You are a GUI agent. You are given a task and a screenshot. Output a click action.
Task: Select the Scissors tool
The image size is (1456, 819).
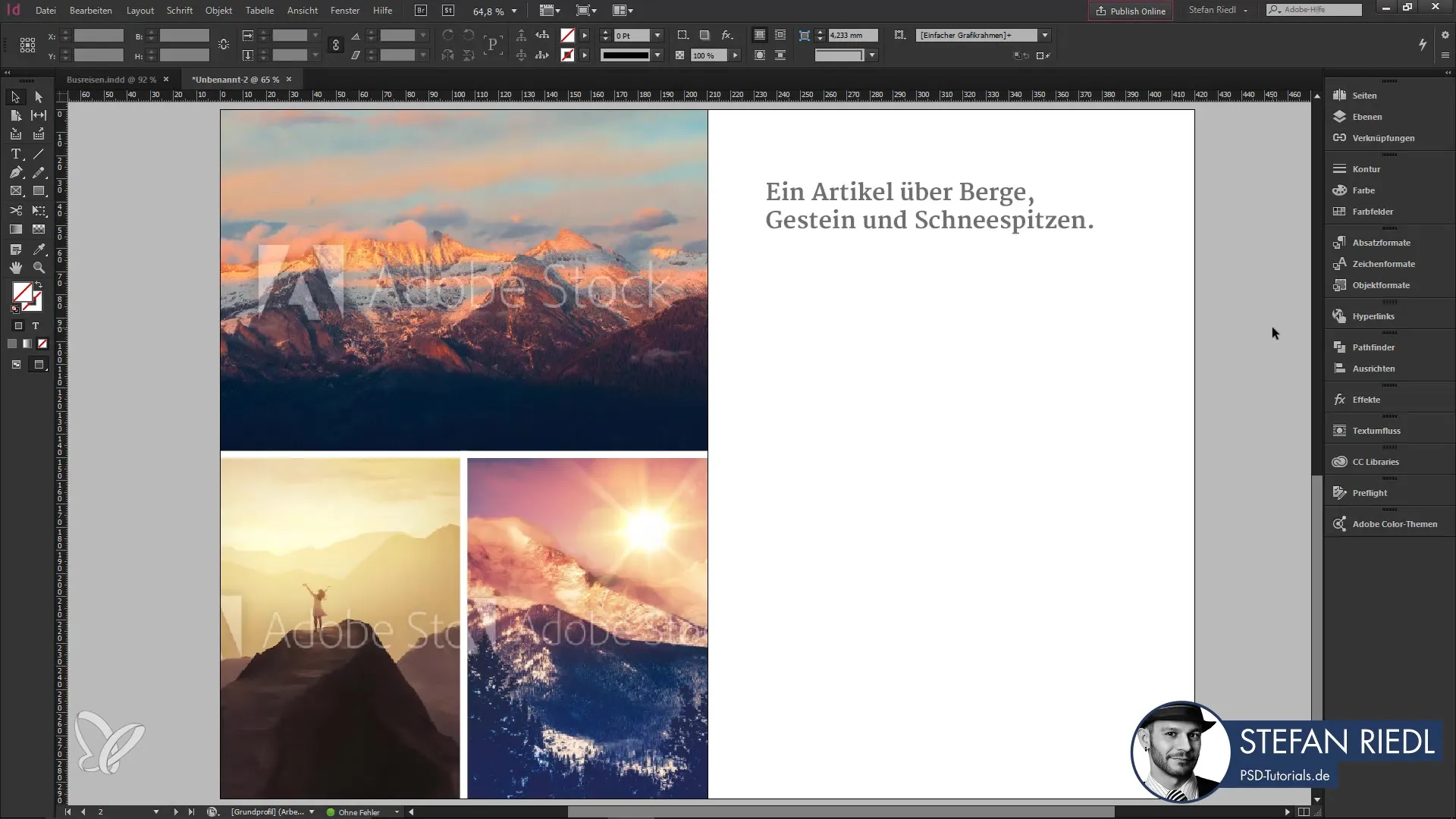tap(15, 211)
